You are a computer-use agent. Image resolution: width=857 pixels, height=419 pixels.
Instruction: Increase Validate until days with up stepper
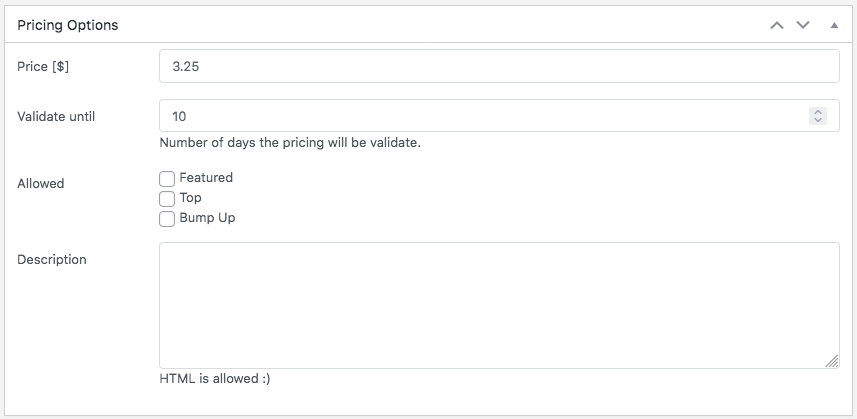pos(818,111)
